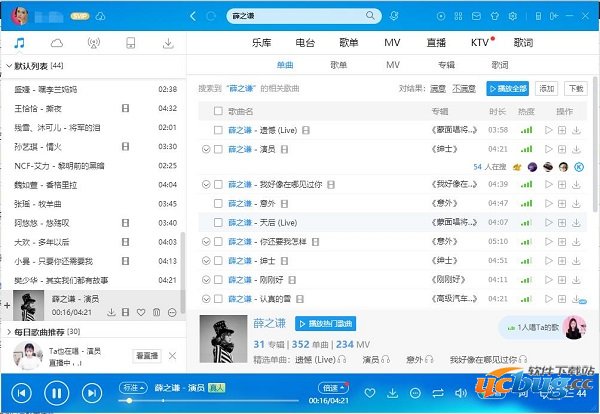This screenshot has width=600, height=414.
Task: Pause playback with center button
Action: 57,393
